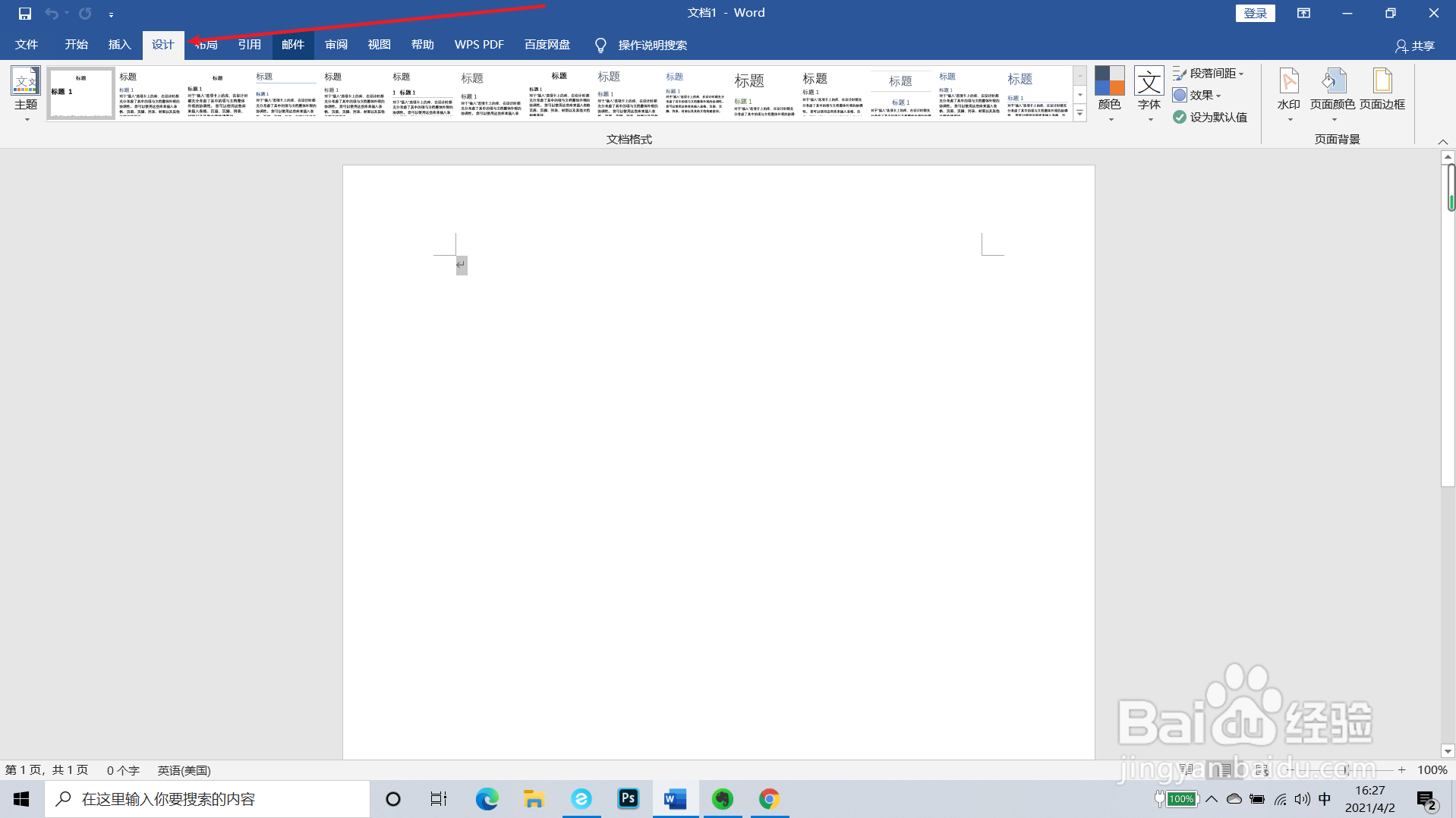The image size is (1456, 818).
Task: Open the 字体 fonts dropdown
Action: [x=1149, y=94]
